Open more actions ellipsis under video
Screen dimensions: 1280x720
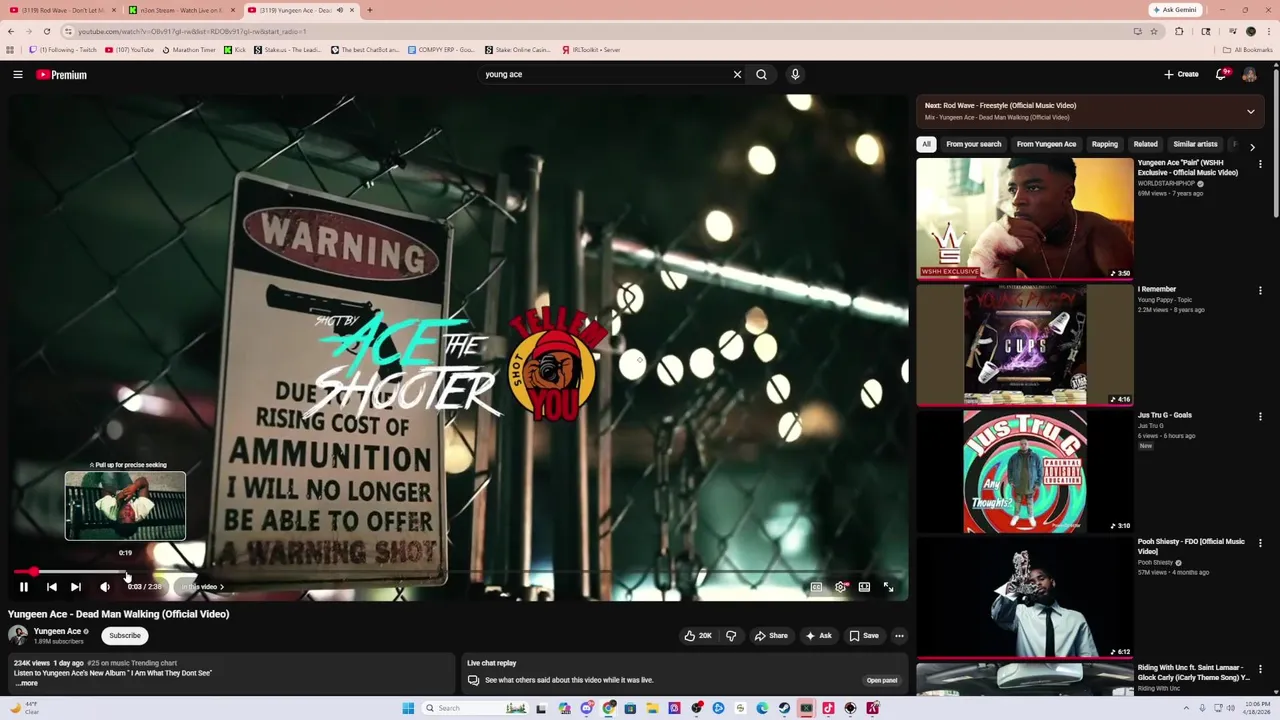[x=899, y=635]
